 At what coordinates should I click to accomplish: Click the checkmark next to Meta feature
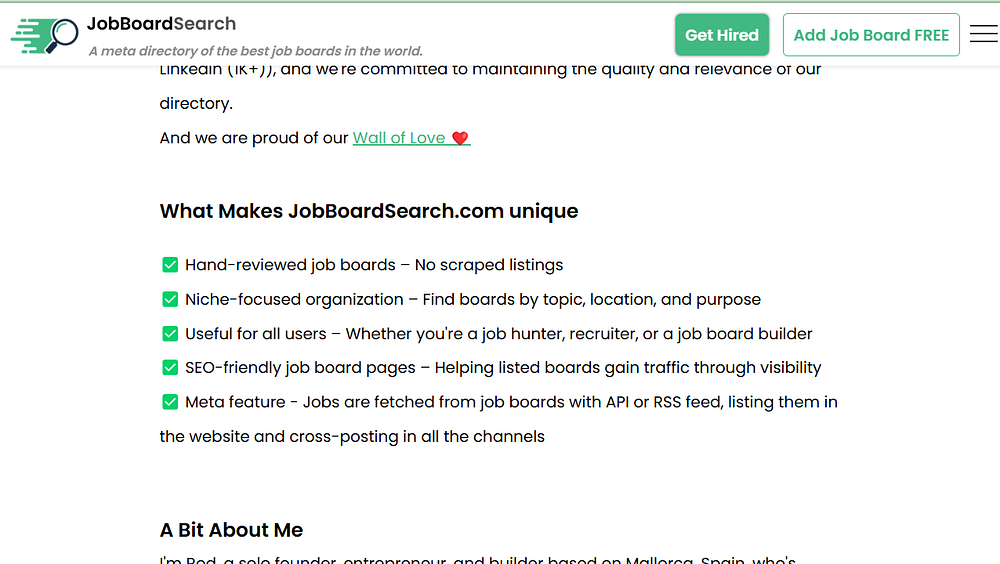pyautogui.click(x=170, y=402)
